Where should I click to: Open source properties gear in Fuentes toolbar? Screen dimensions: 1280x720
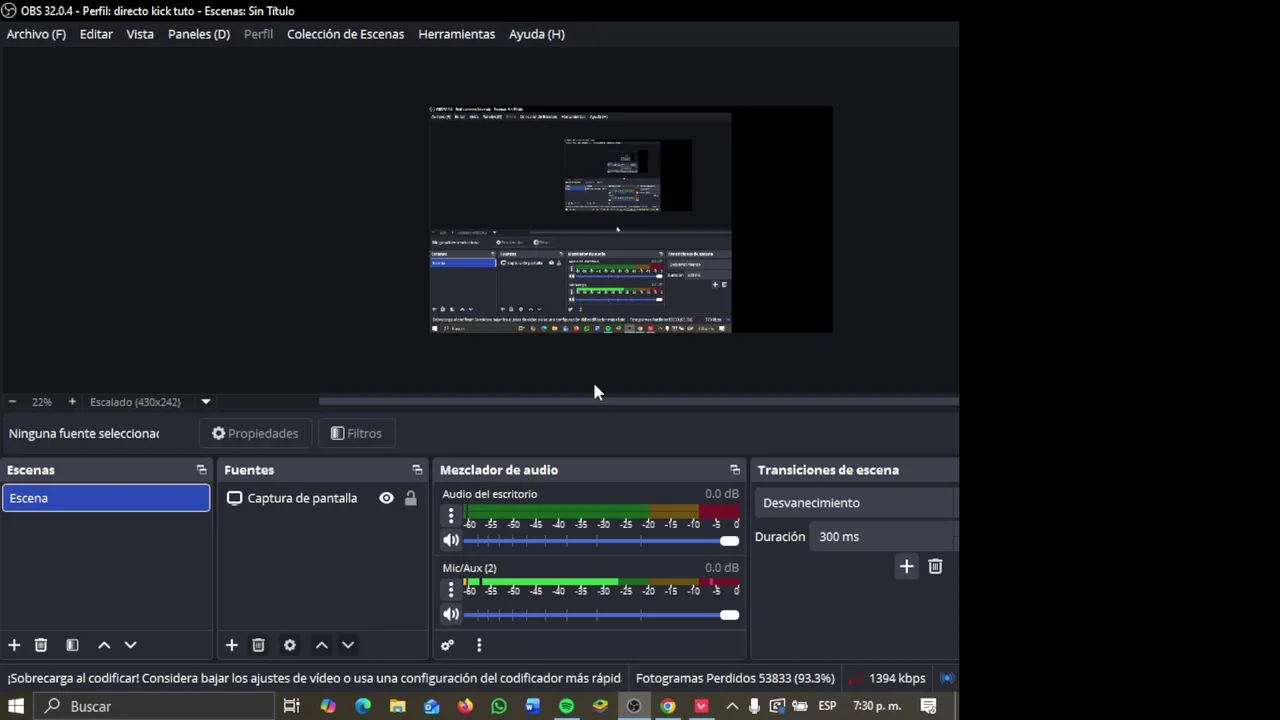tap(290, 645)
